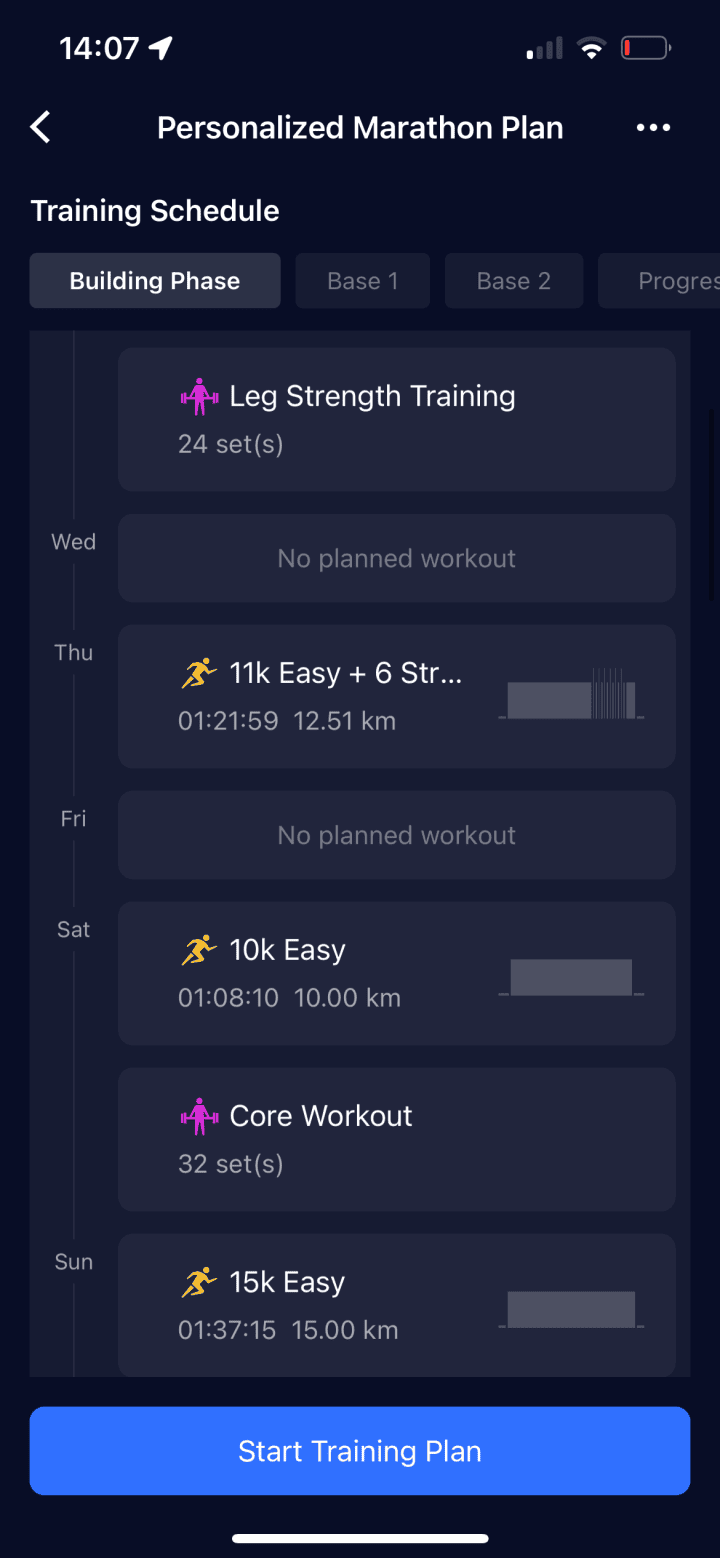This screenshot has height=1558, width=720.
Task: Select the Building Phase tab
Action: coord(155,281)
